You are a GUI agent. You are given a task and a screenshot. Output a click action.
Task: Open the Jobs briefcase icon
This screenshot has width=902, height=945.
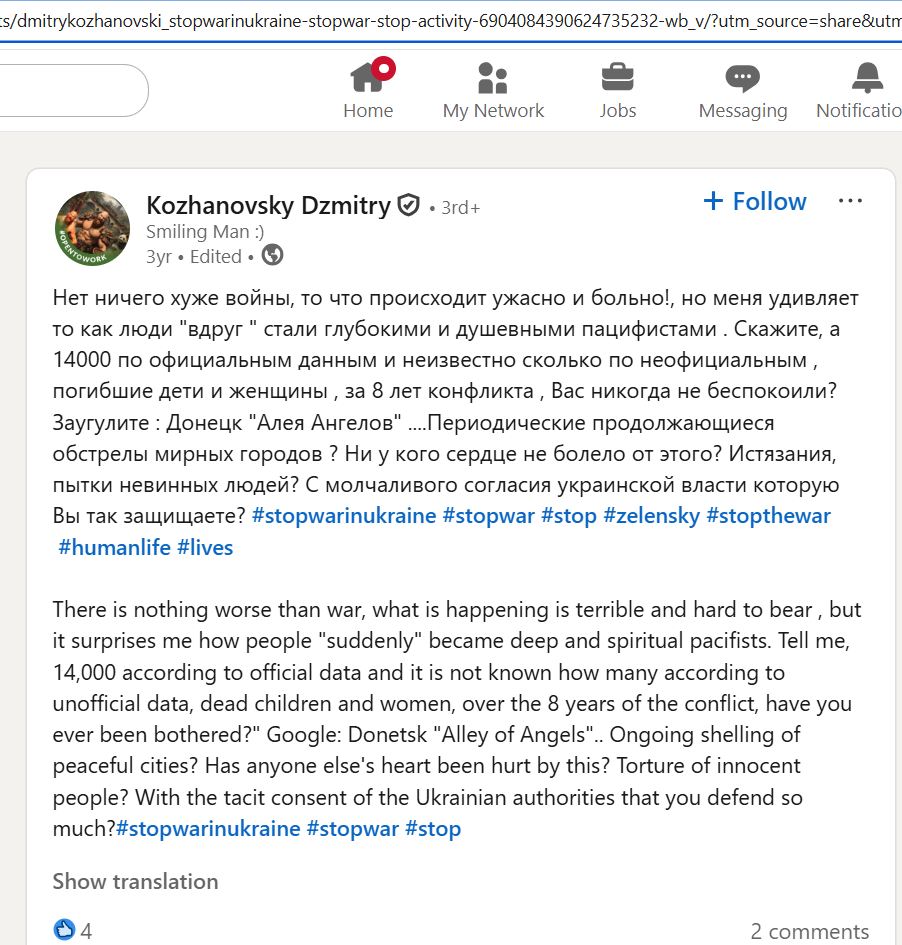point(617,79)
